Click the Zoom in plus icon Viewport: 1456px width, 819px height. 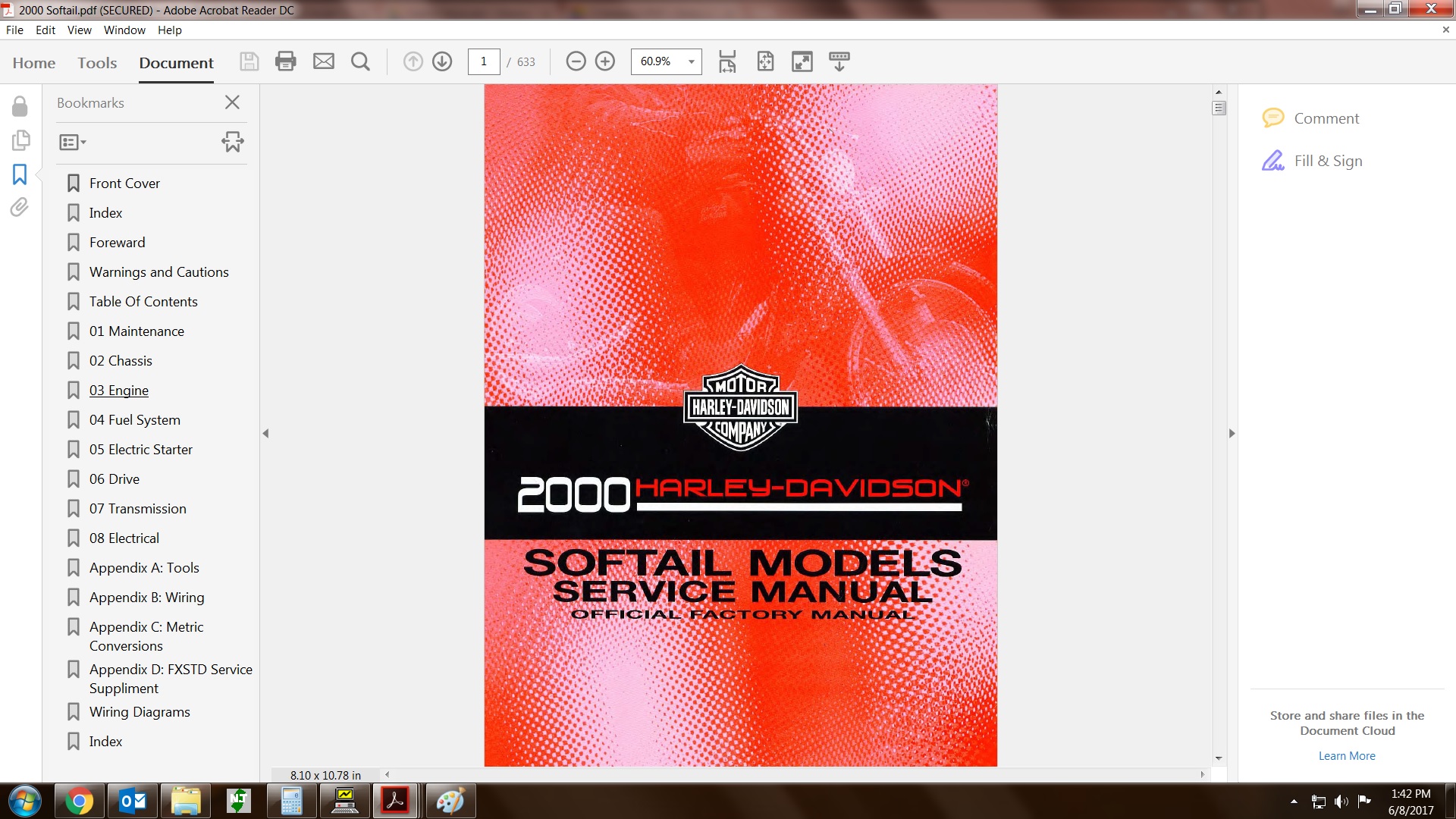tap(605, 61)
